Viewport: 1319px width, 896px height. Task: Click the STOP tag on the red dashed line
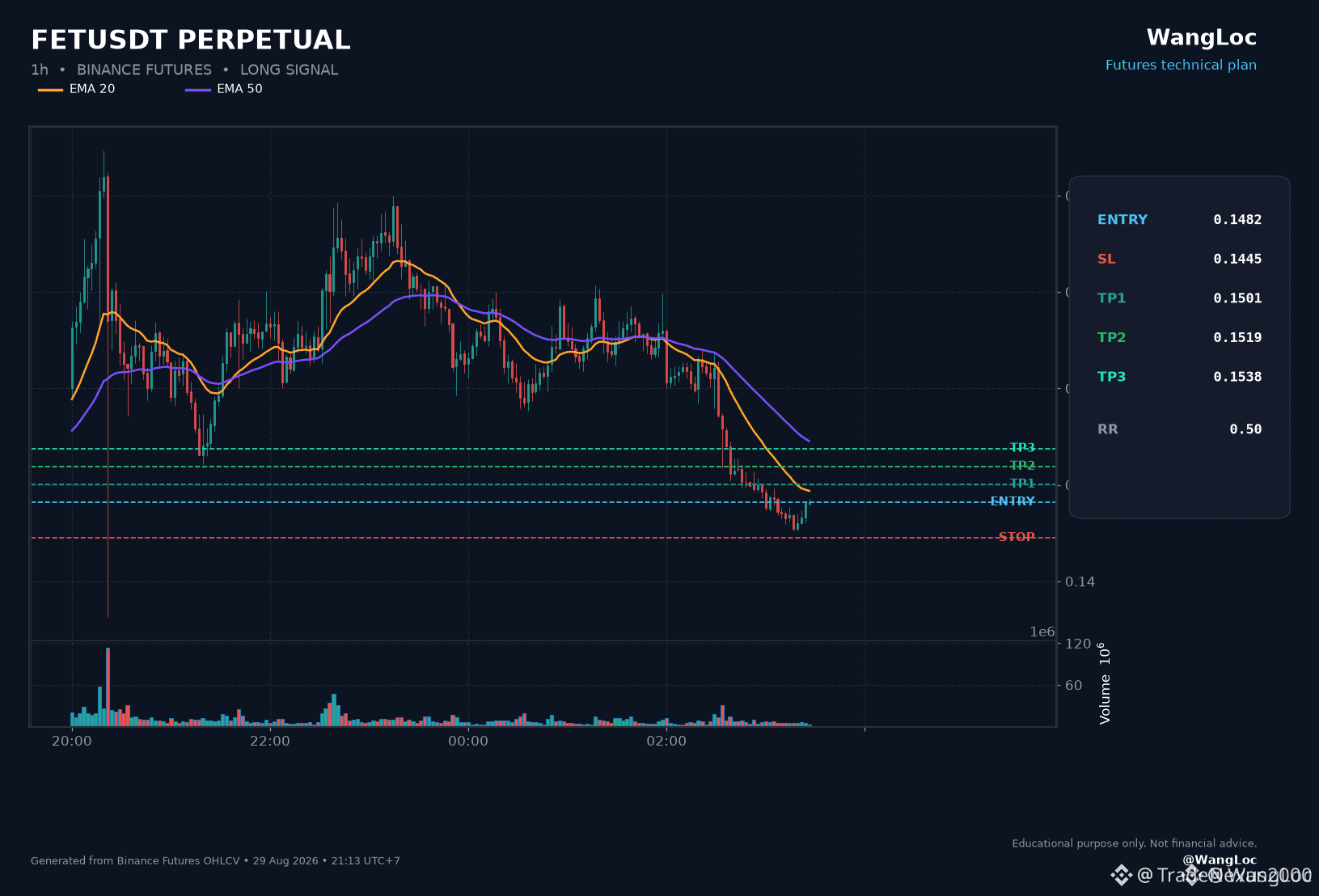pos(1017,537)
